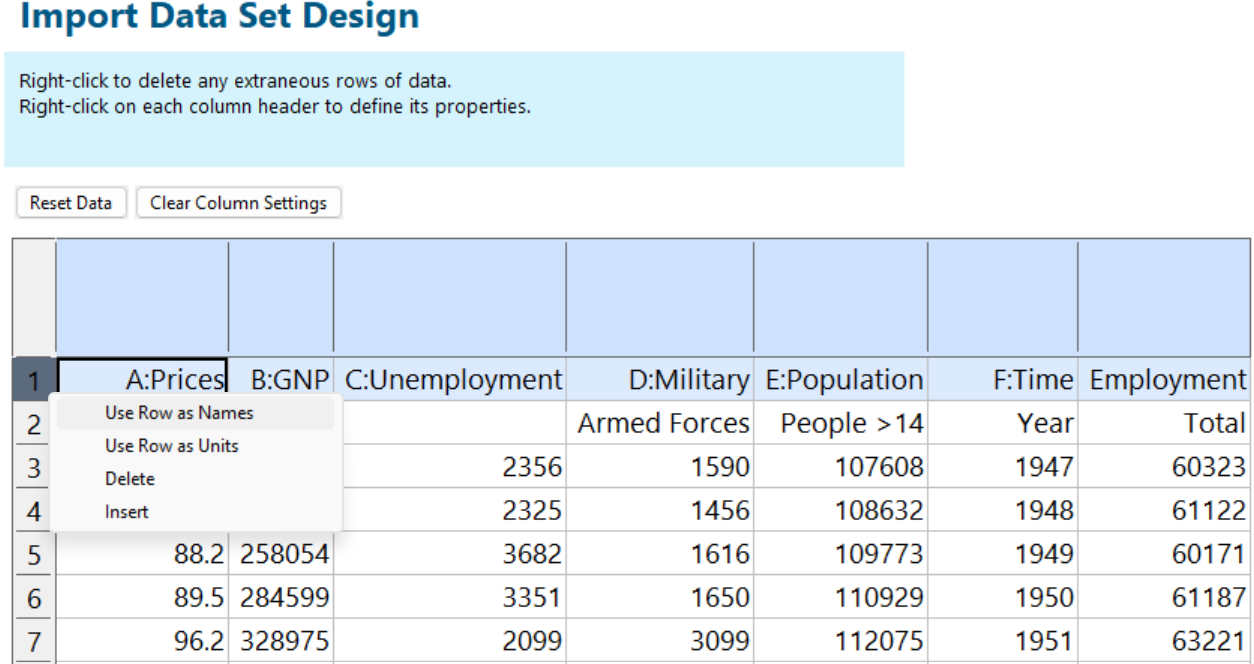Select row header number 3
The height and width of the screenshot is (664, 1254).
click(34, 467)
